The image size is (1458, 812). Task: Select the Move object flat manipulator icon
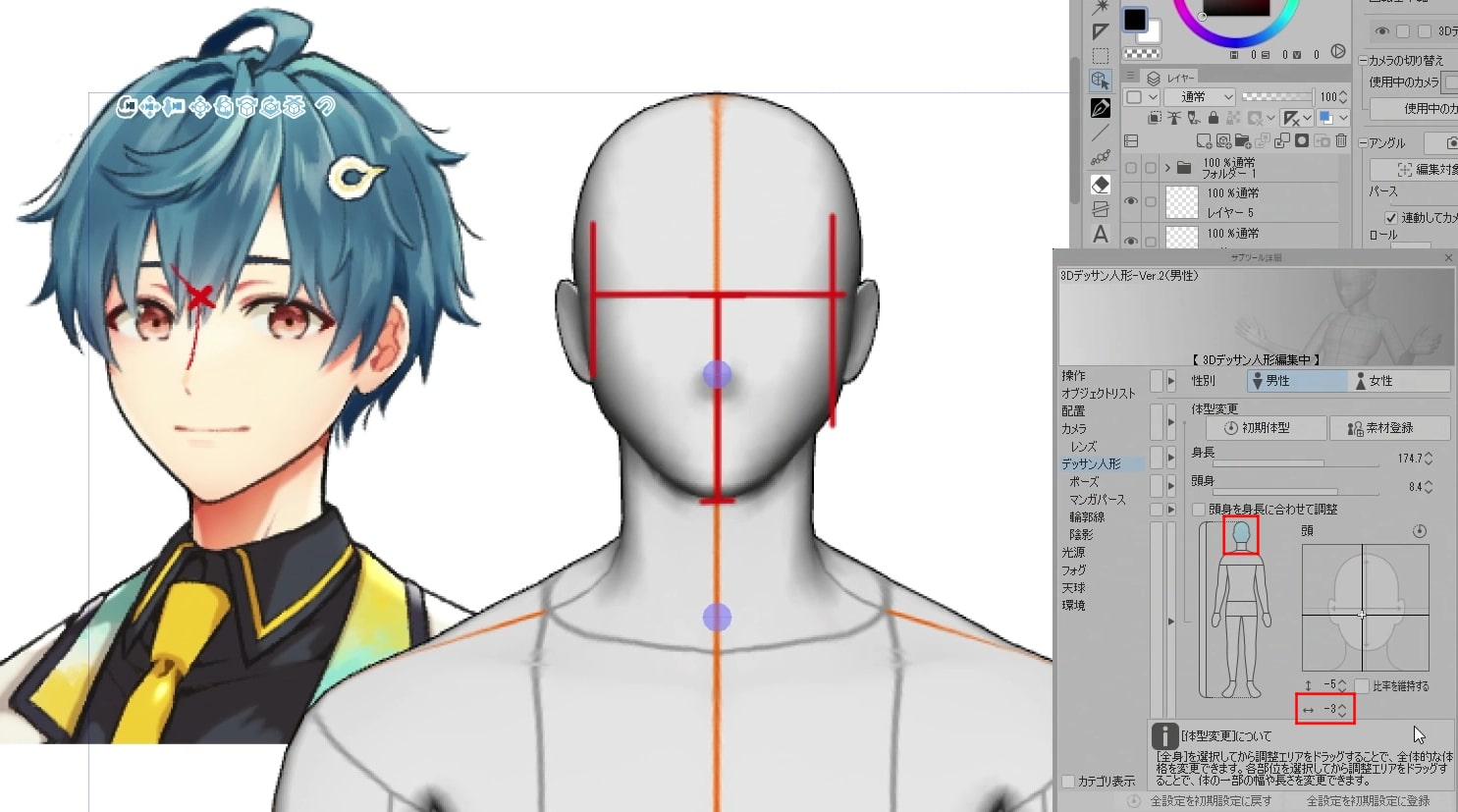pyautogui.click(x=200, y=106)
